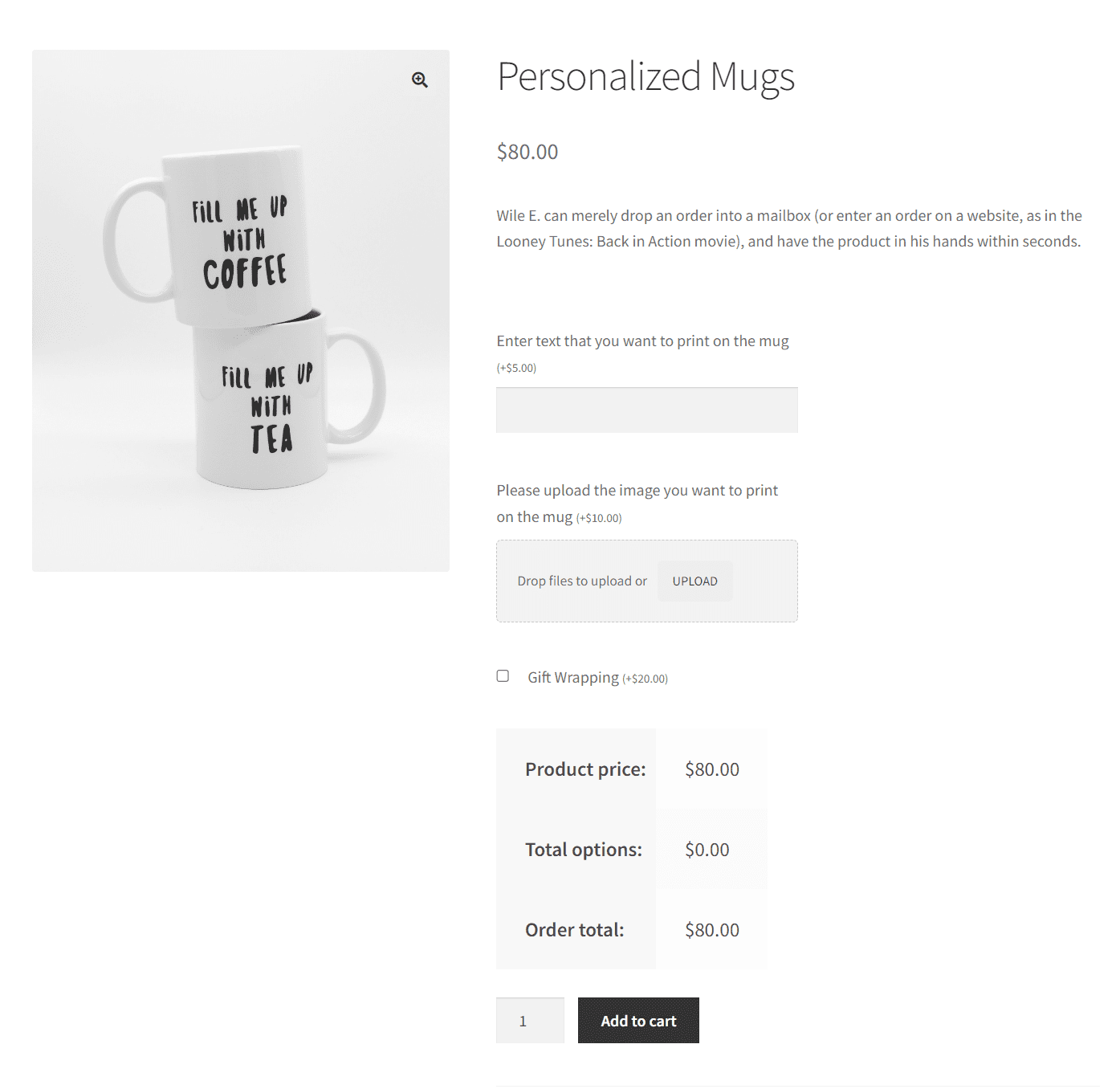Enable the Gift Wrapping checkbox
Image resolution: width=1120 pixels, height=1089 pixels.
pyautogui.click(x=503, y=676)
